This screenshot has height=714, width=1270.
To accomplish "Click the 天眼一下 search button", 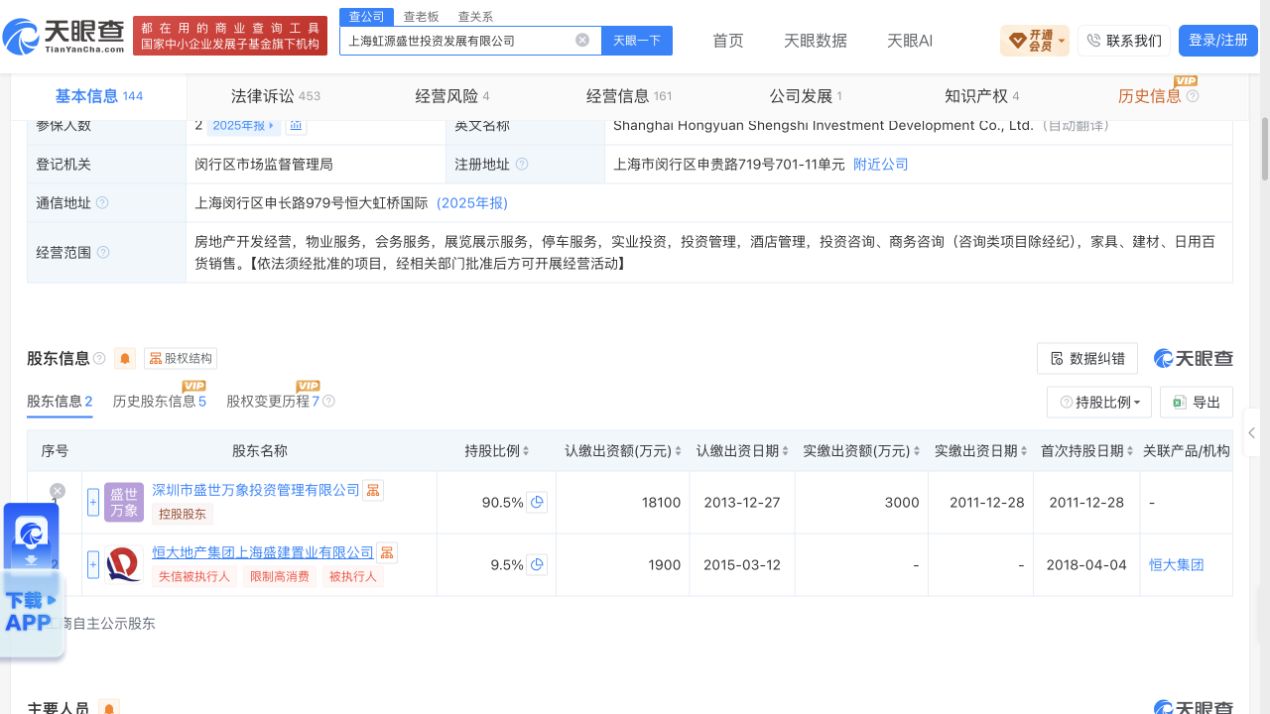I will tap(636, 40).
